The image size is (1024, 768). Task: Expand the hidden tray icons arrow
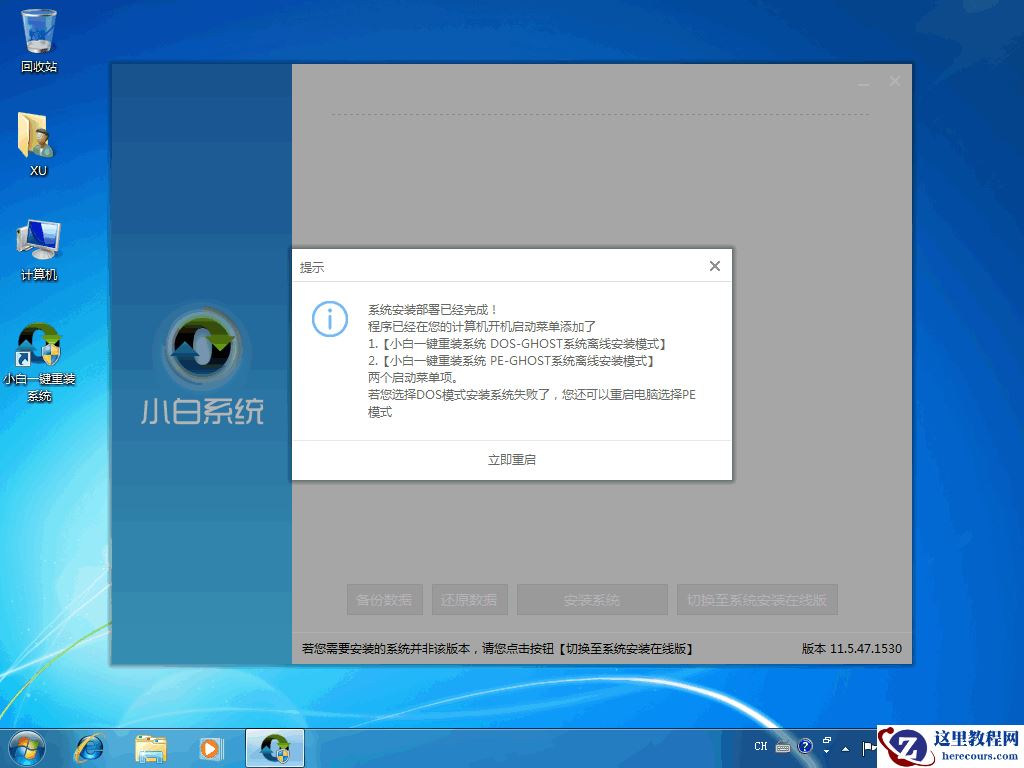[x=846, y=748]
